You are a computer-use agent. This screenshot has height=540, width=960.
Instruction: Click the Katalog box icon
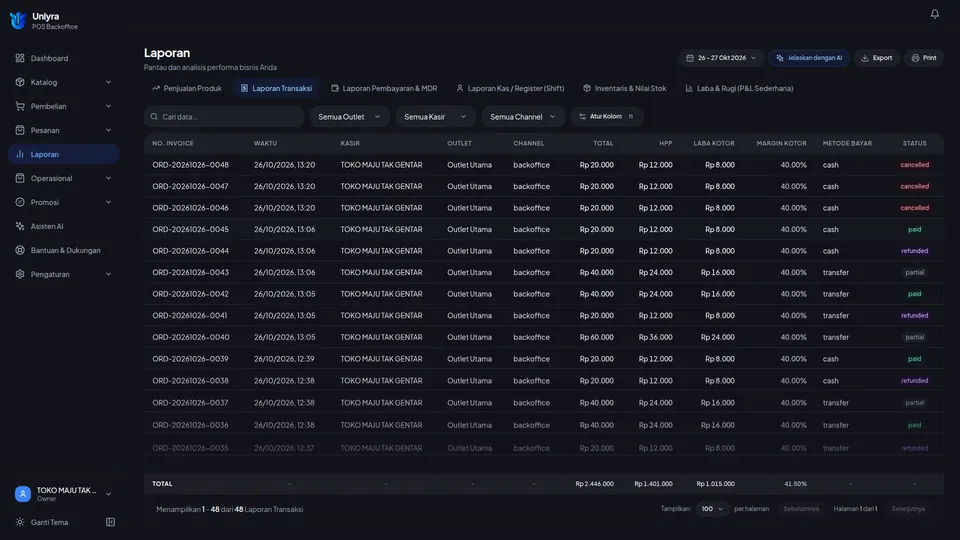20,82
